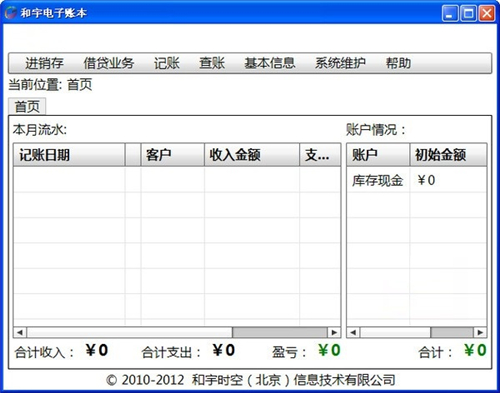
Task: Click the narrow blank column header beside 记账日期
Action: coord(133,155)
